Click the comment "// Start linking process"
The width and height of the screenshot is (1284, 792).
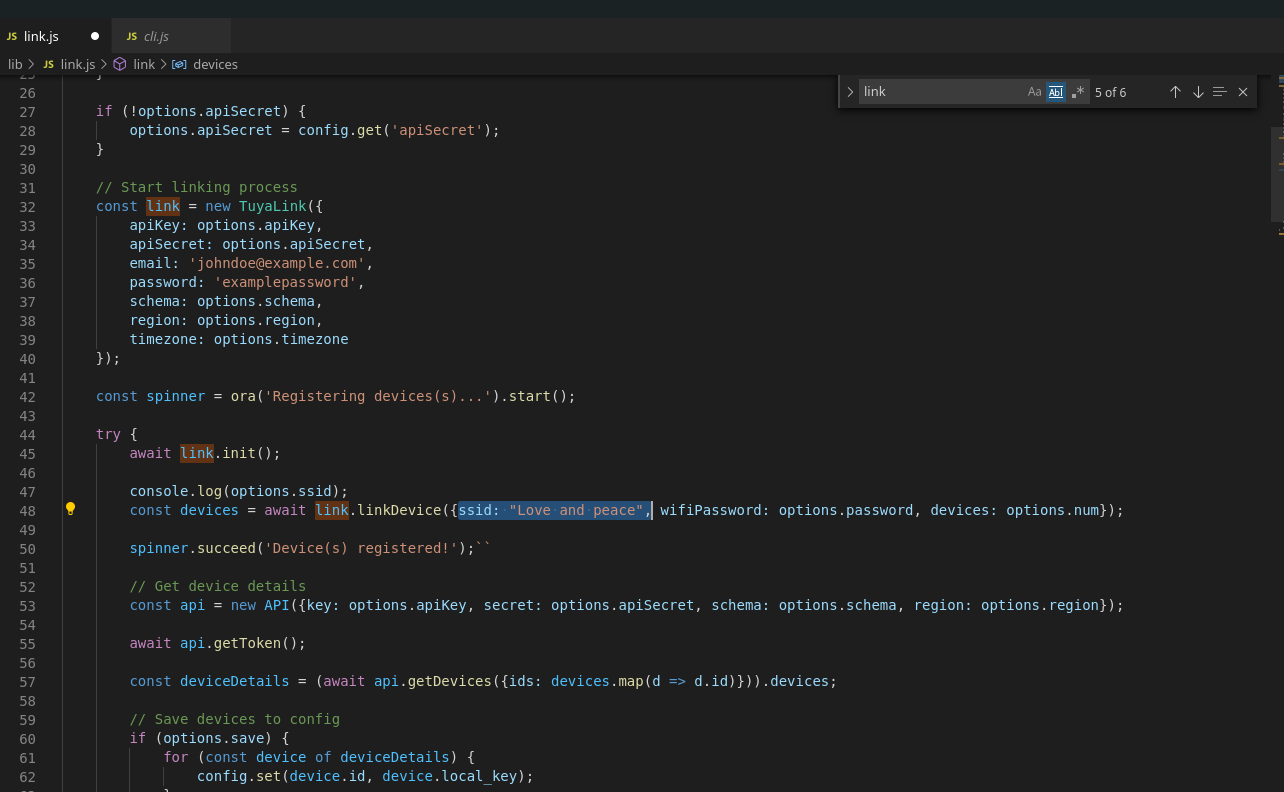point(197,187)
